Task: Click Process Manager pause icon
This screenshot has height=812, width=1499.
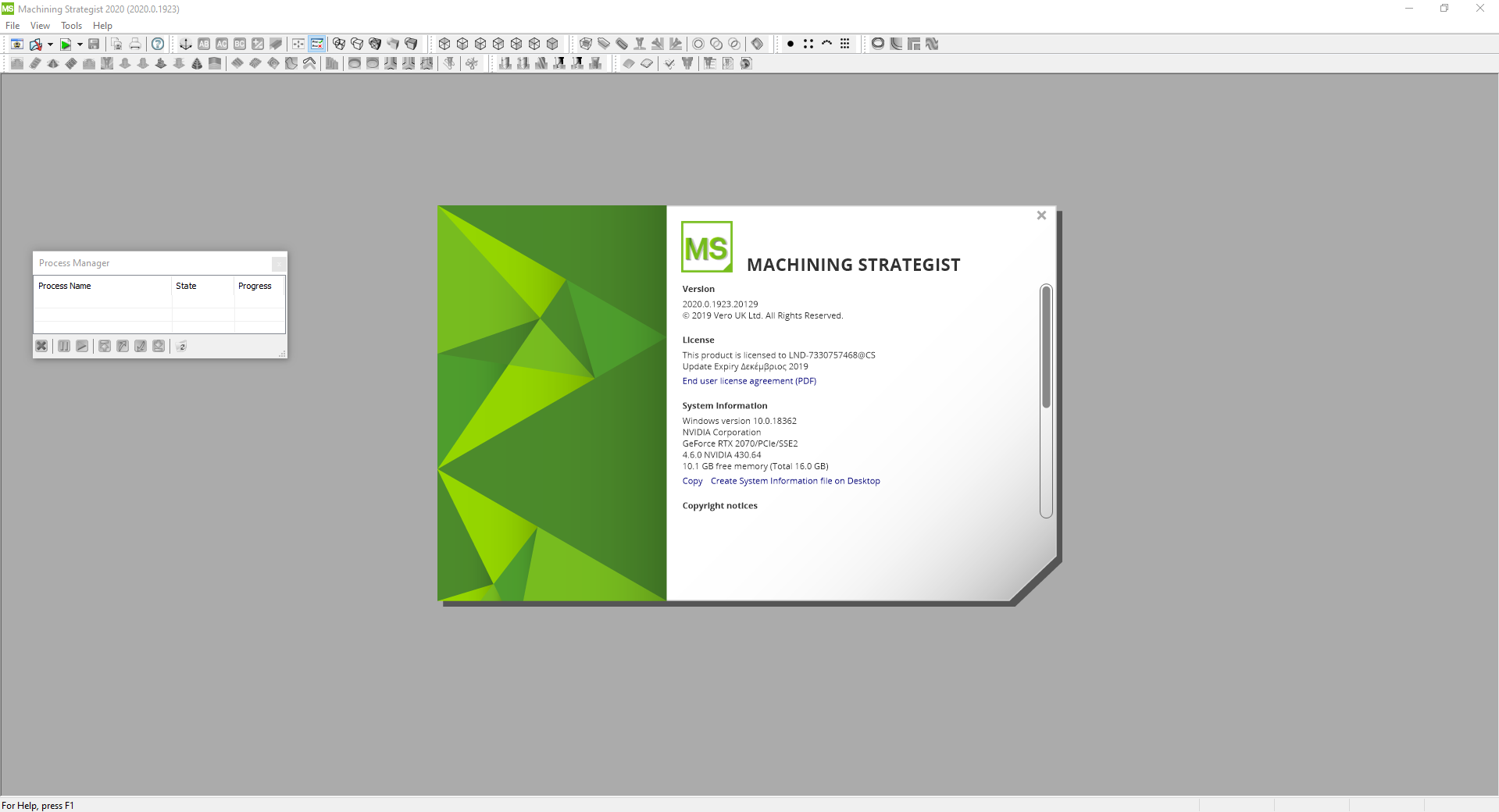Action: (x=64, y=346)
